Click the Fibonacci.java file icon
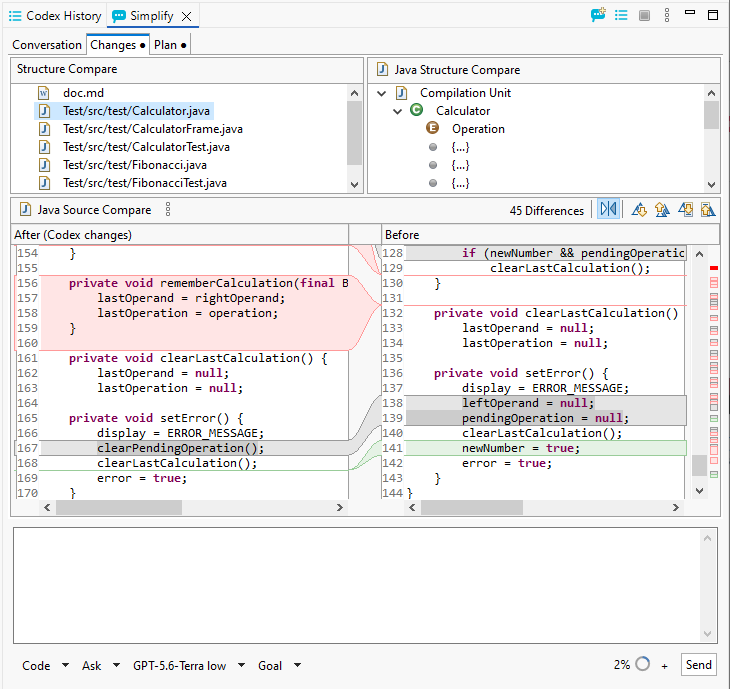Viewport: 730px width, 689px height. [44, 165]
